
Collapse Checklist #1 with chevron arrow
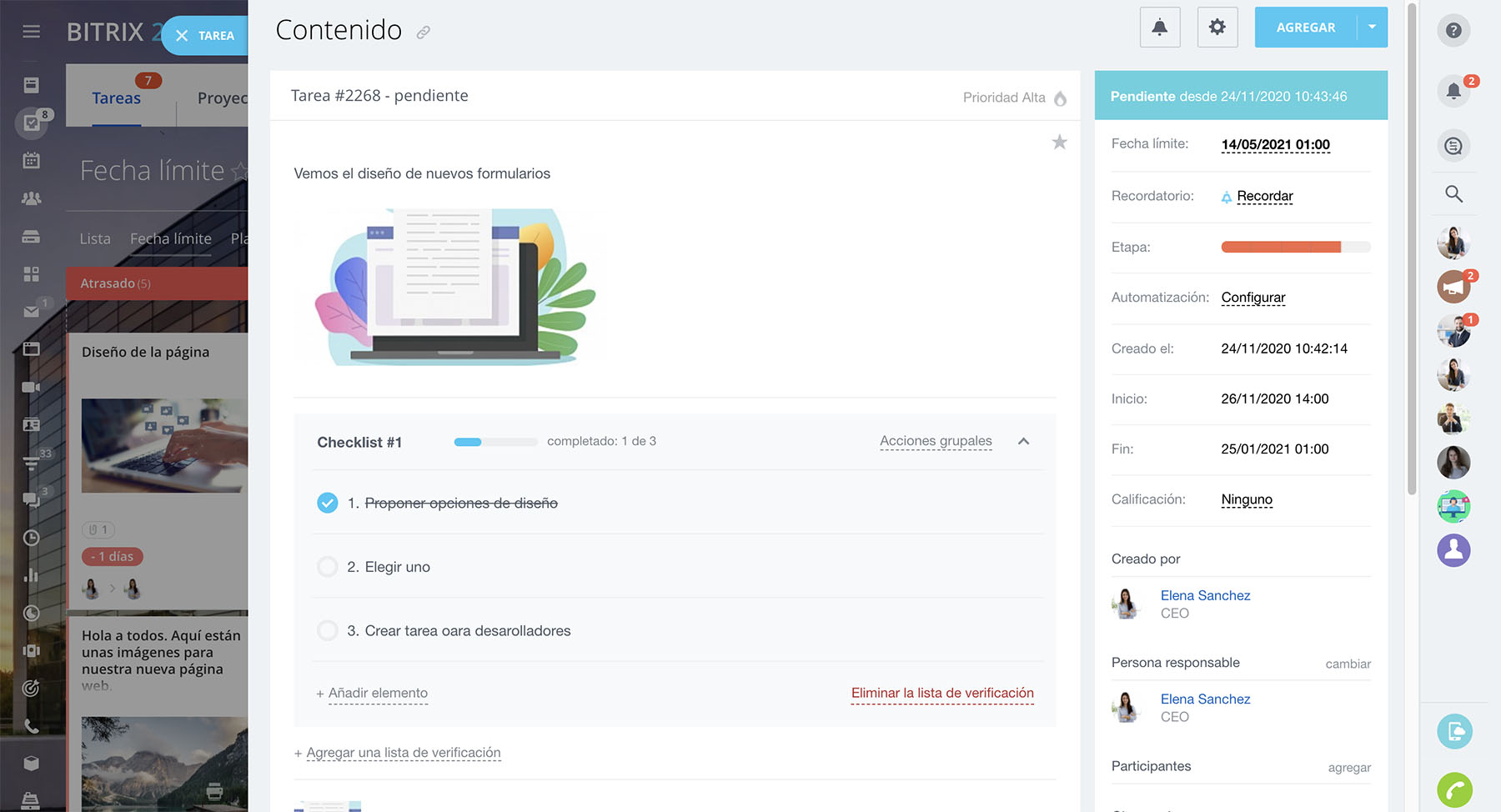pos(1023,442)
